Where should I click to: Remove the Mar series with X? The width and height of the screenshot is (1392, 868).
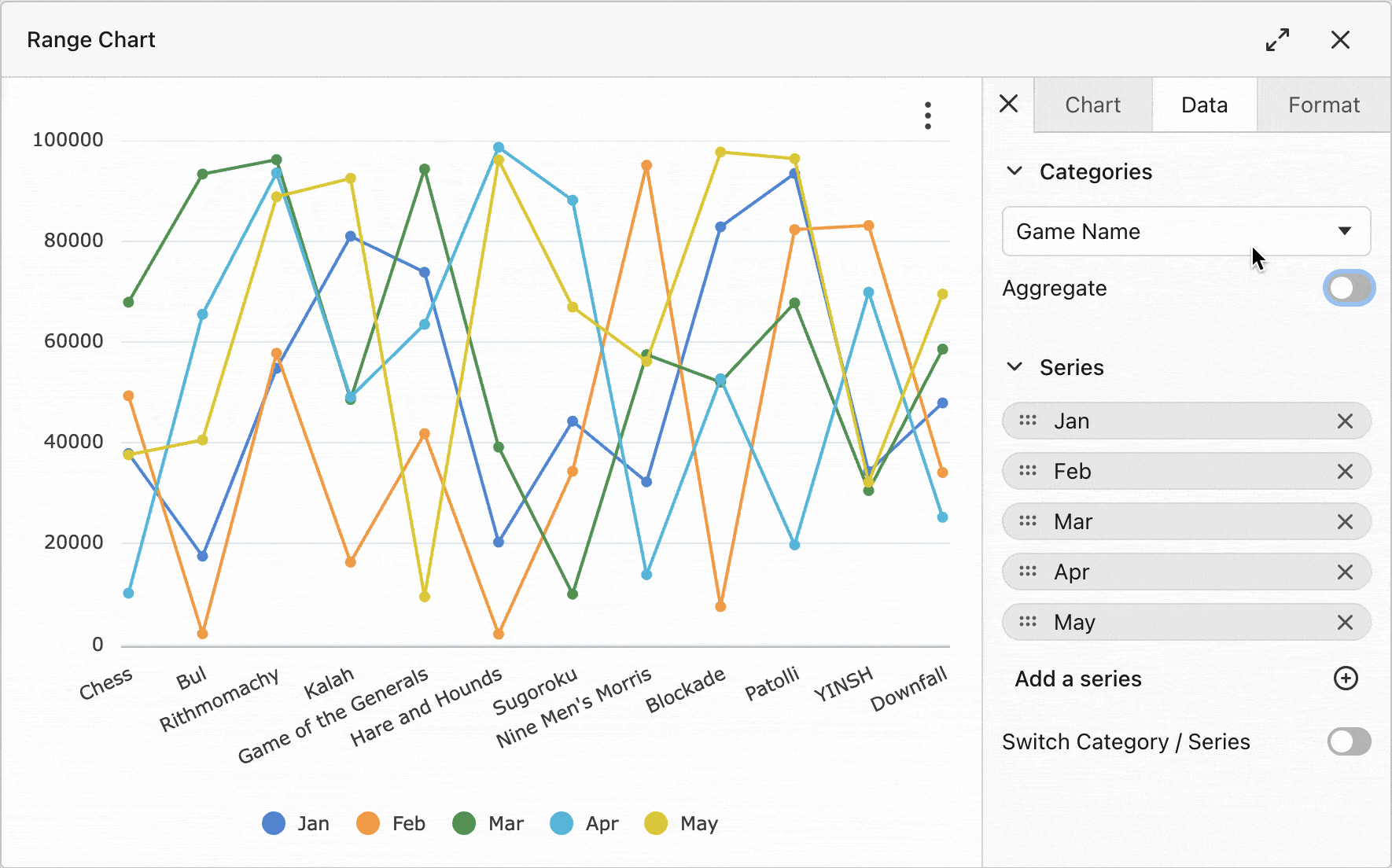point(1345,522)
